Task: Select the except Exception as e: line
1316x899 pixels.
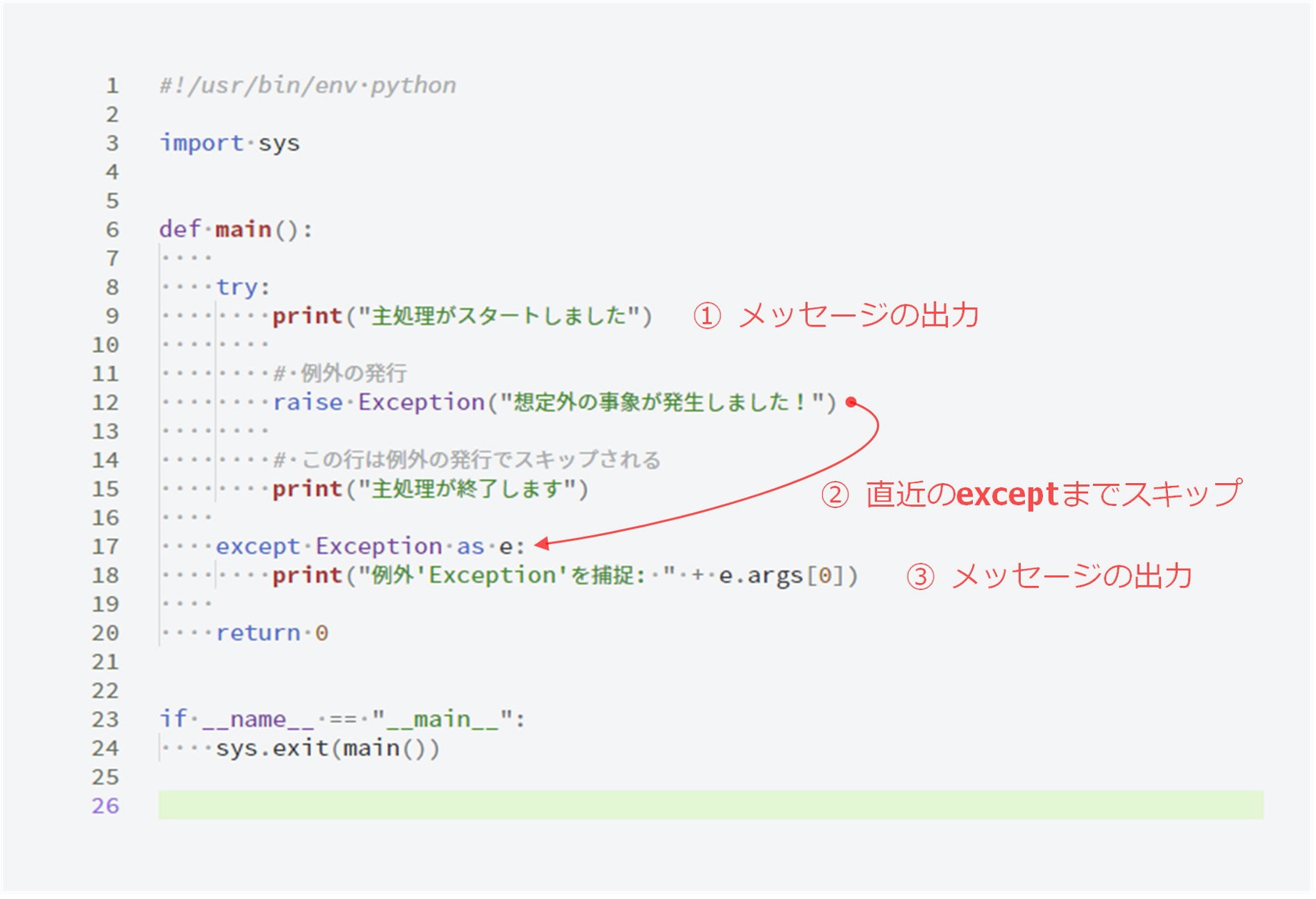Action: click(368, 546)
